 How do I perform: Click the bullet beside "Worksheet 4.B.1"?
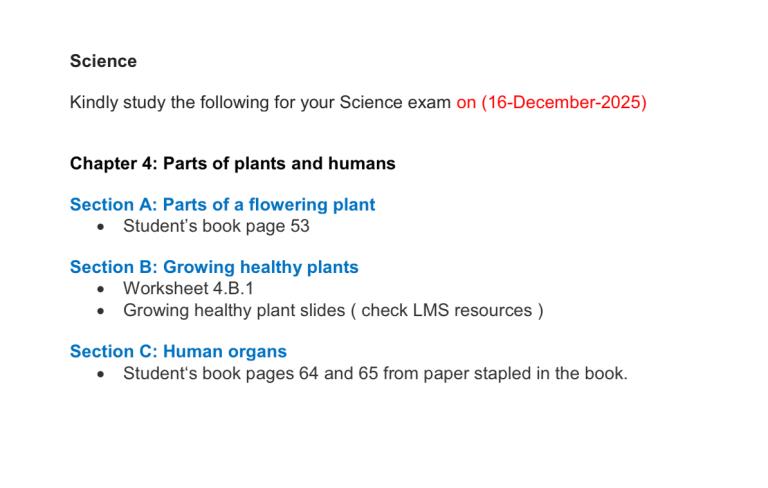(x=102, y=289)
